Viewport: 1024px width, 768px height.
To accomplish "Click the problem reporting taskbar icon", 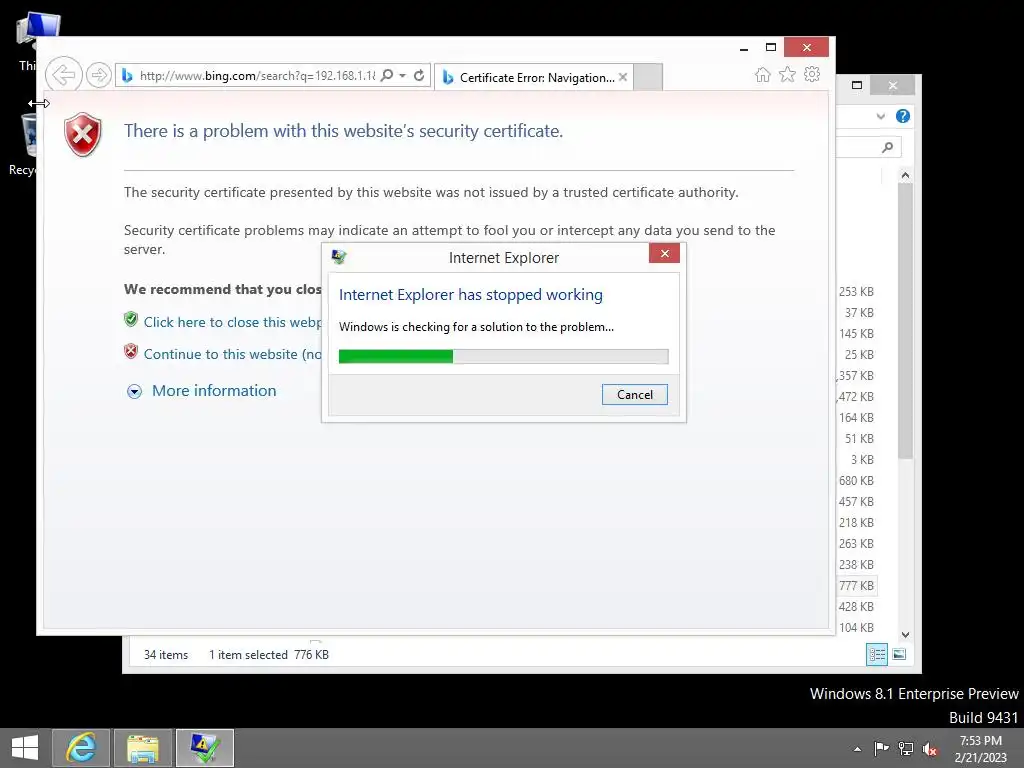I will point(204,748).
